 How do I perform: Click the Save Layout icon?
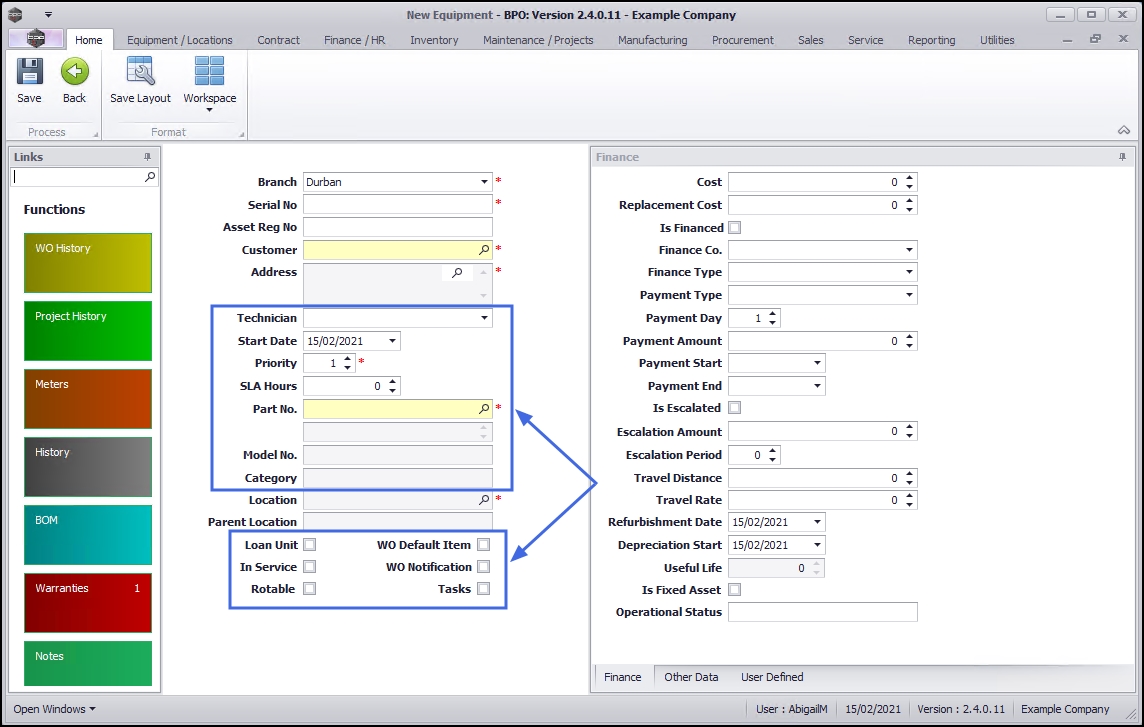click(140, 72)
